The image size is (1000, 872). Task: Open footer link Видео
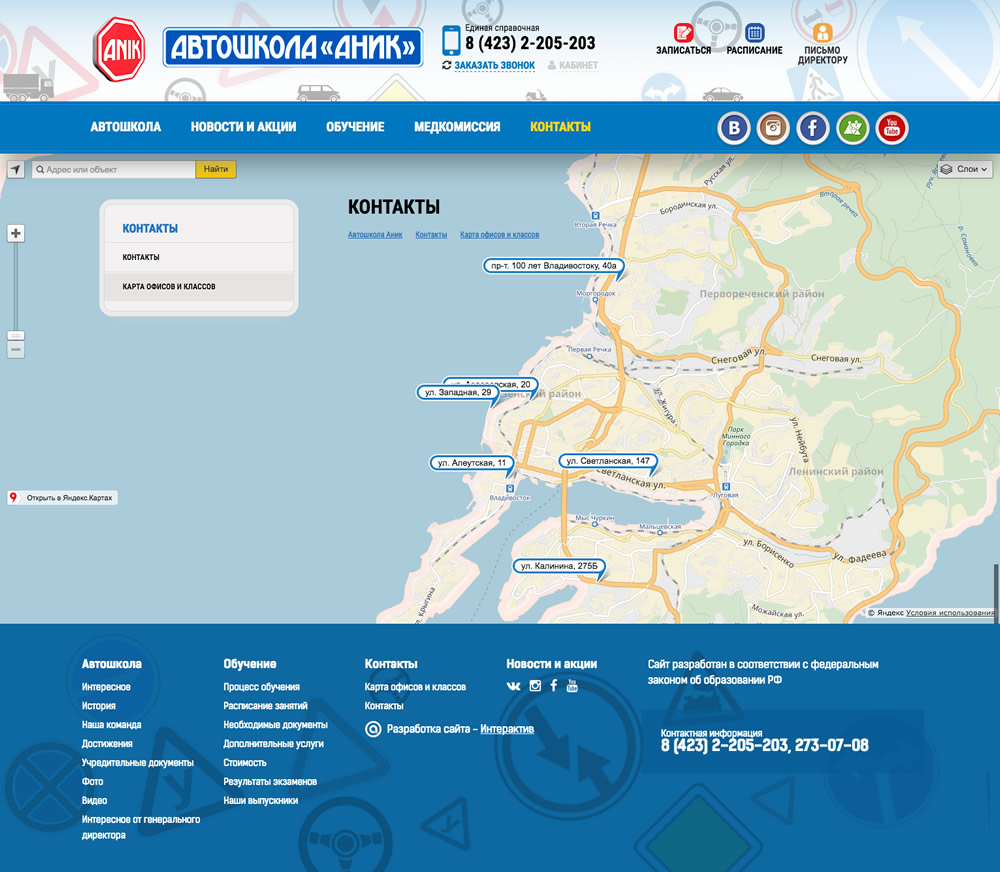coord(94,801)
